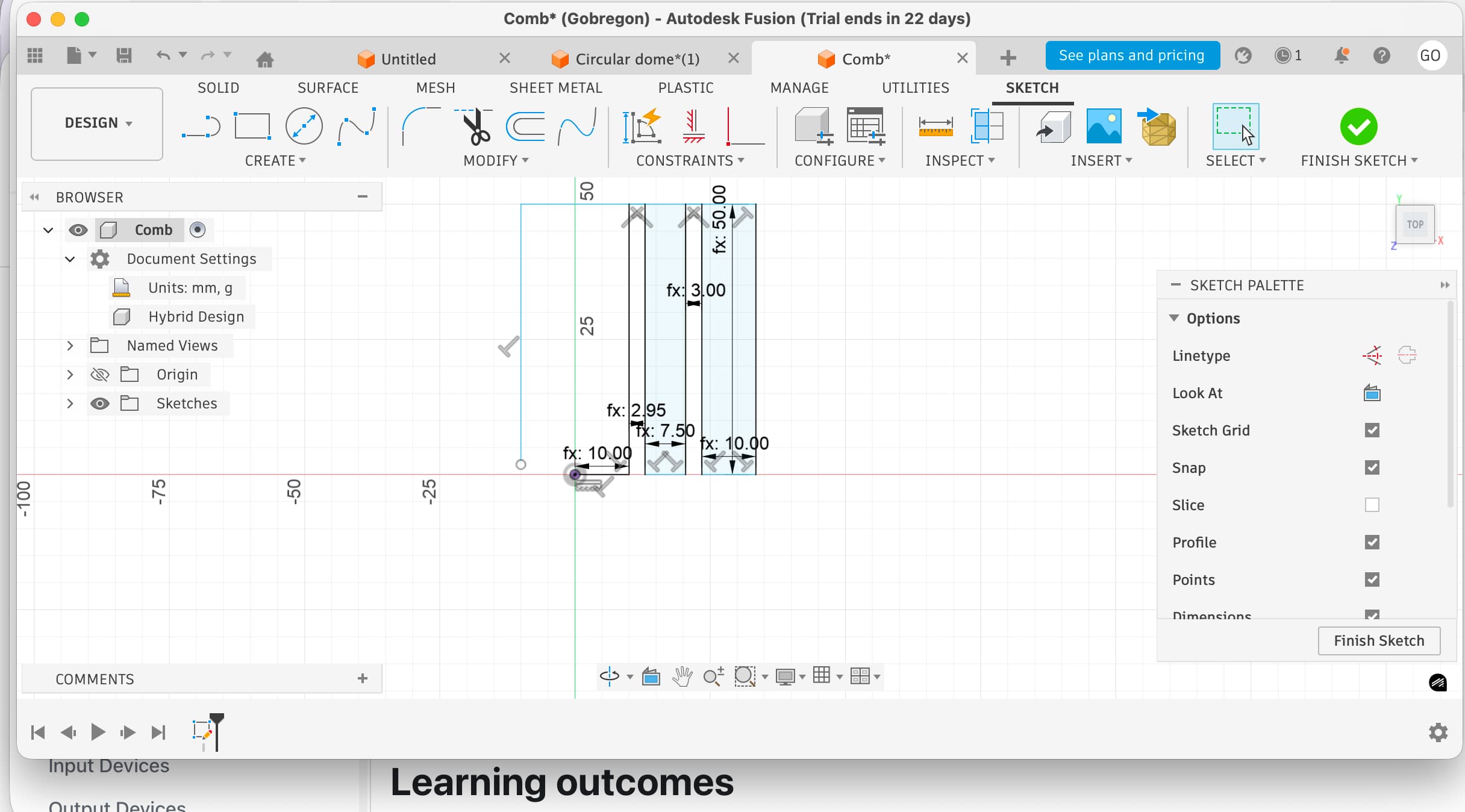Select the 2-Point Rectangle tool
1465x812 pixels.
click(252, 126)
